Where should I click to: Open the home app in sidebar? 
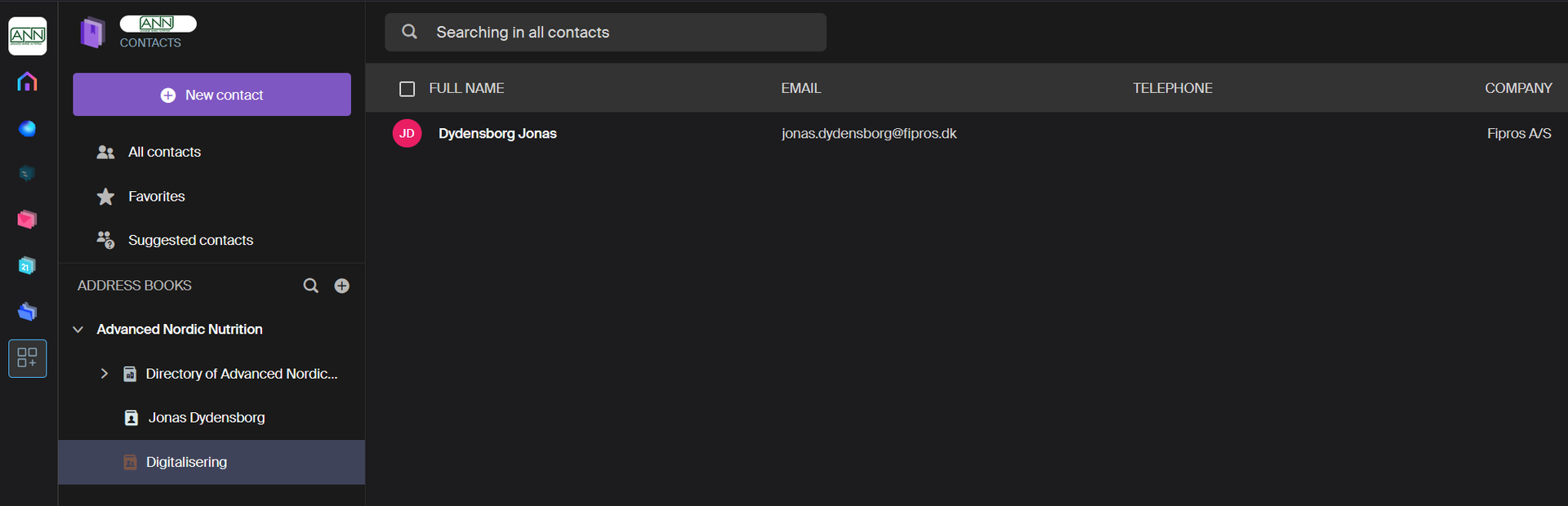pos(27,82)
